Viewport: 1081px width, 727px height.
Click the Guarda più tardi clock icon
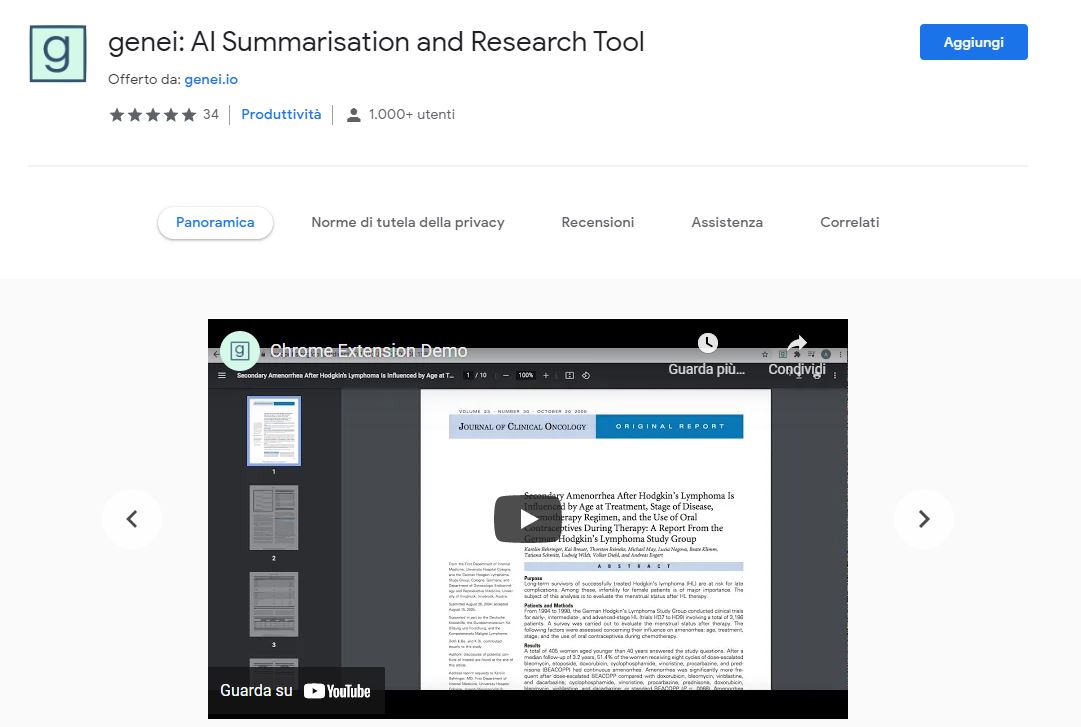click(707, 342)
